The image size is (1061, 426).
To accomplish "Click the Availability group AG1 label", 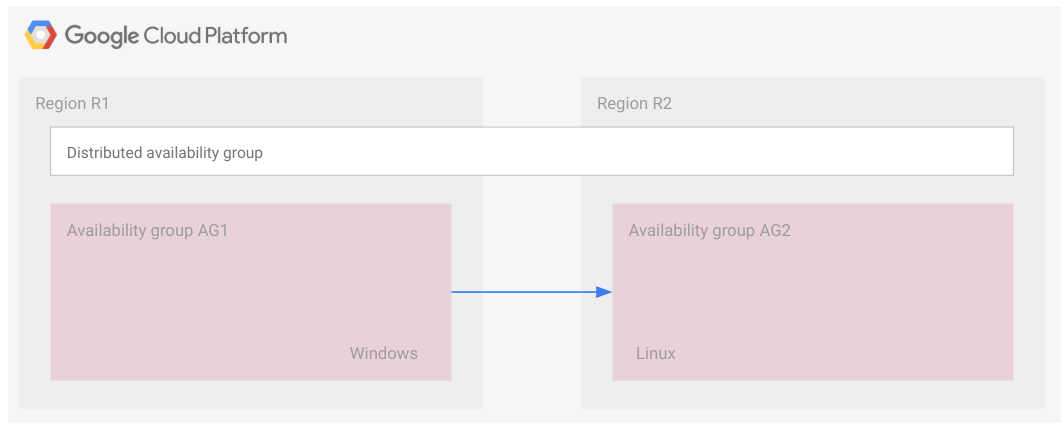I will (x=148, y=230).
